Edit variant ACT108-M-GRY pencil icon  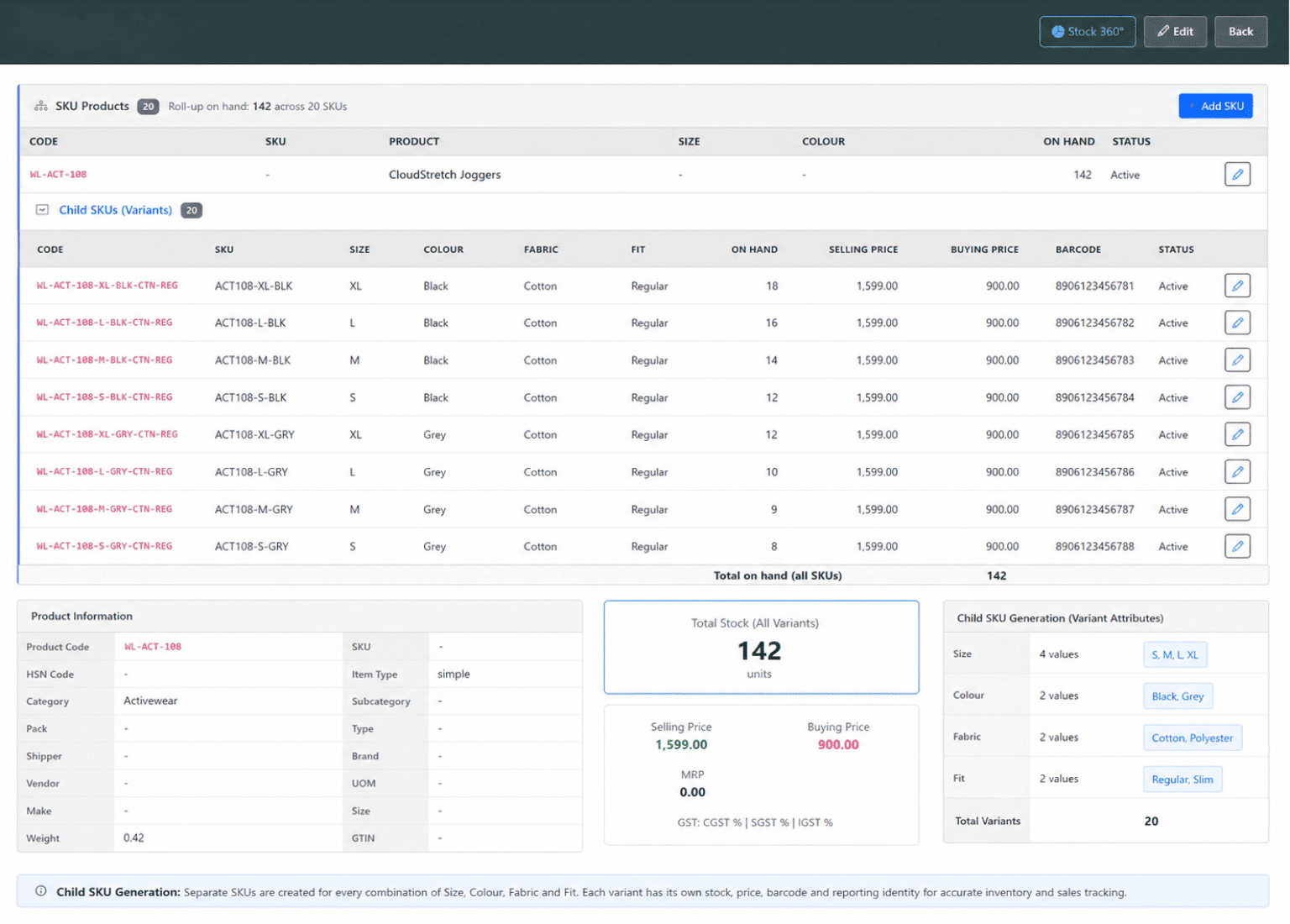1237,509
